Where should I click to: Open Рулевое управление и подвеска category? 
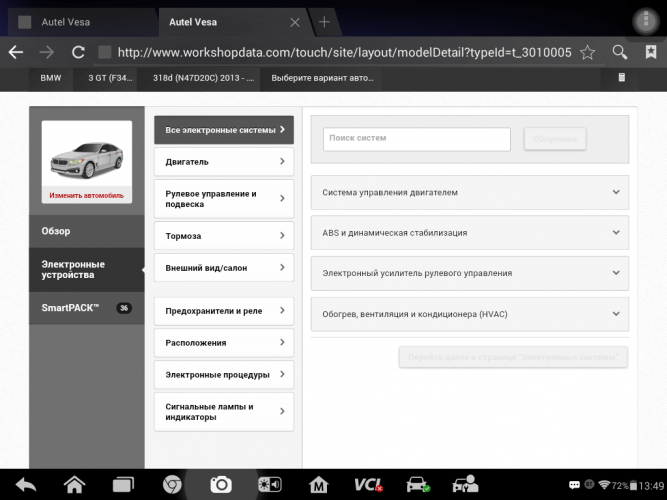click(224, 199)
